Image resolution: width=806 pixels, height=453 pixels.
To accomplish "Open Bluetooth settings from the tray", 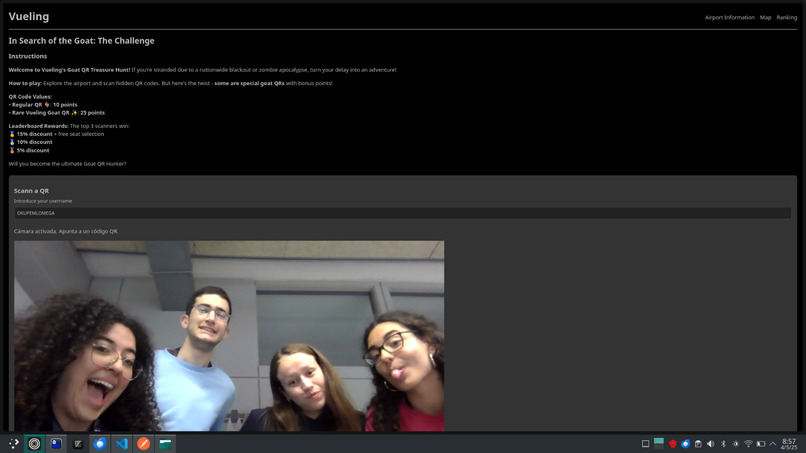I will pos(723,444).
